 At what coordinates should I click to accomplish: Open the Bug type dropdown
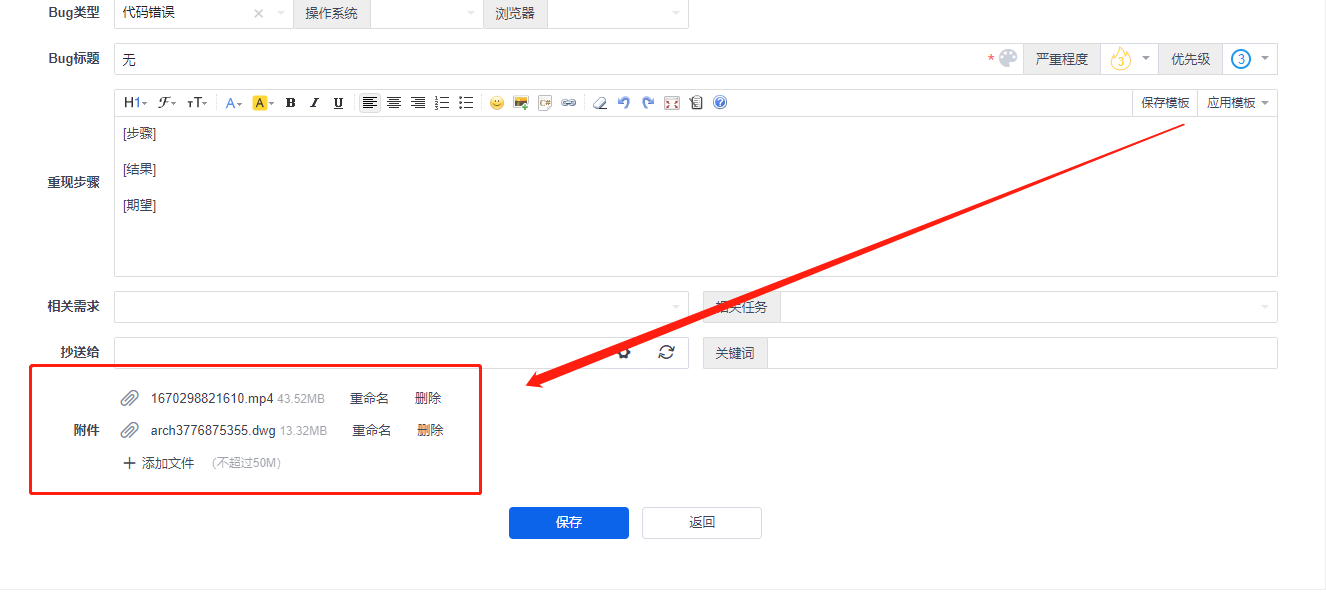point(280,14)
